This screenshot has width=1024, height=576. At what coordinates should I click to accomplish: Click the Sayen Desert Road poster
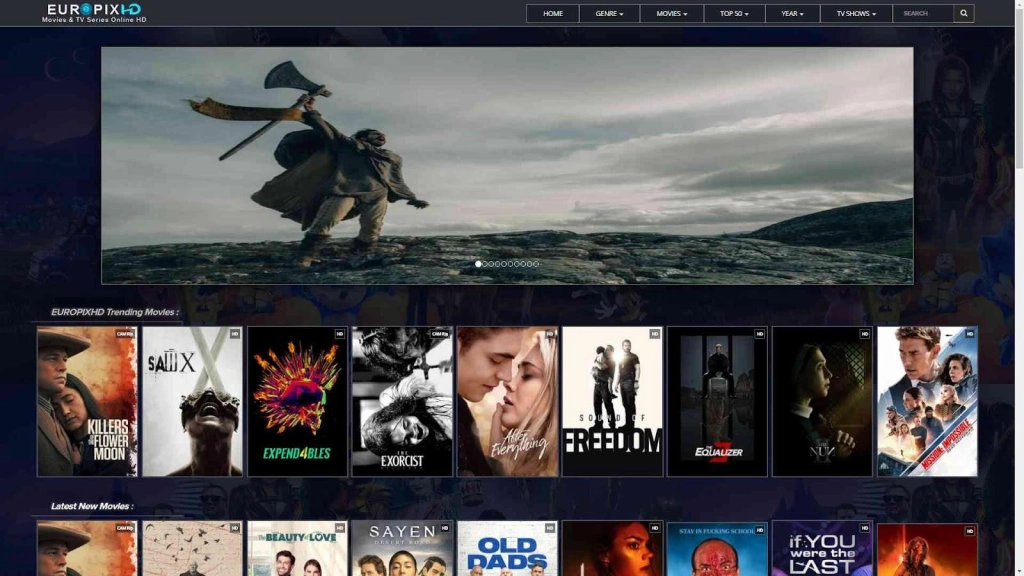pyautogui.click(x=403, y=549)
